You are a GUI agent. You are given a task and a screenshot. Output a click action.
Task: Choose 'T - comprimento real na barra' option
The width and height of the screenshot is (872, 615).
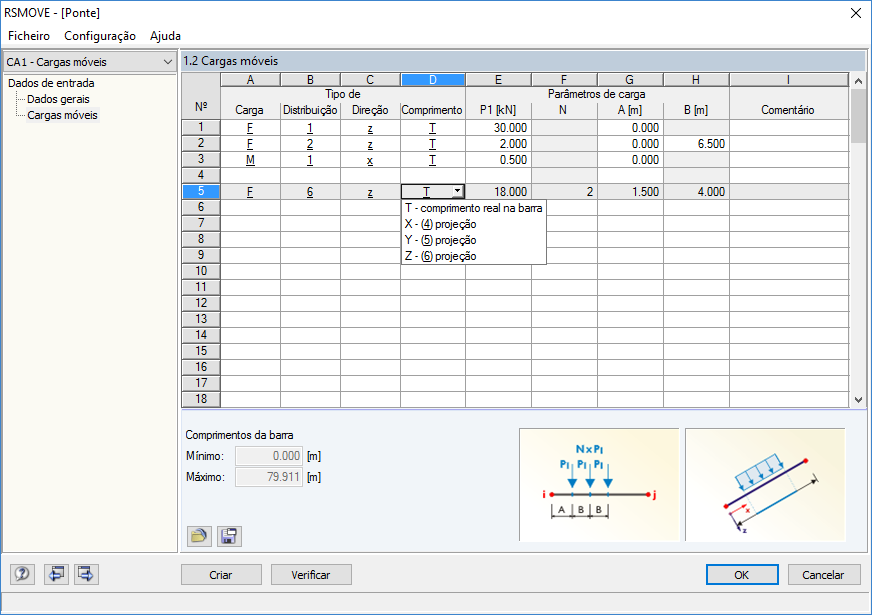pos(473,208)
